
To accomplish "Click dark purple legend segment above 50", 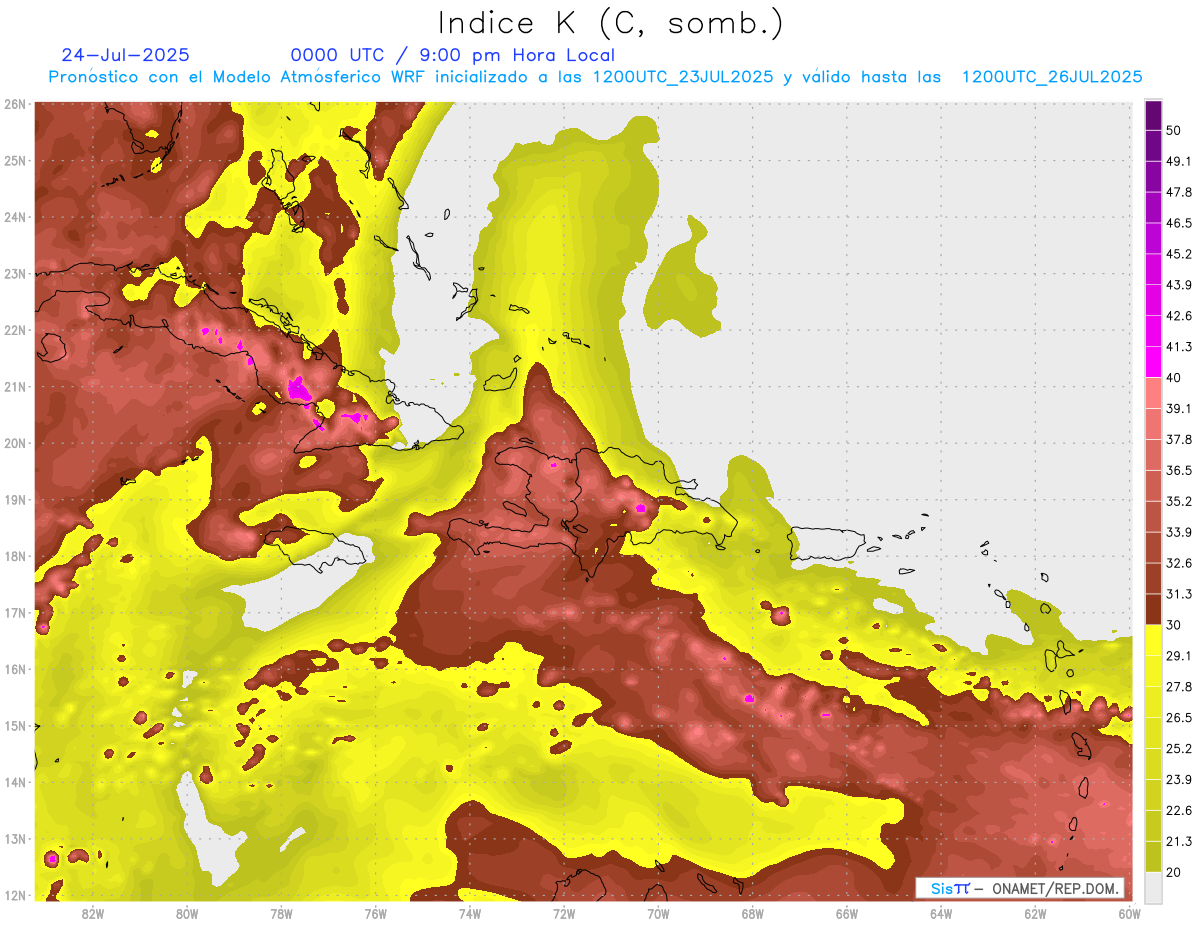I will coord(1153,115).
